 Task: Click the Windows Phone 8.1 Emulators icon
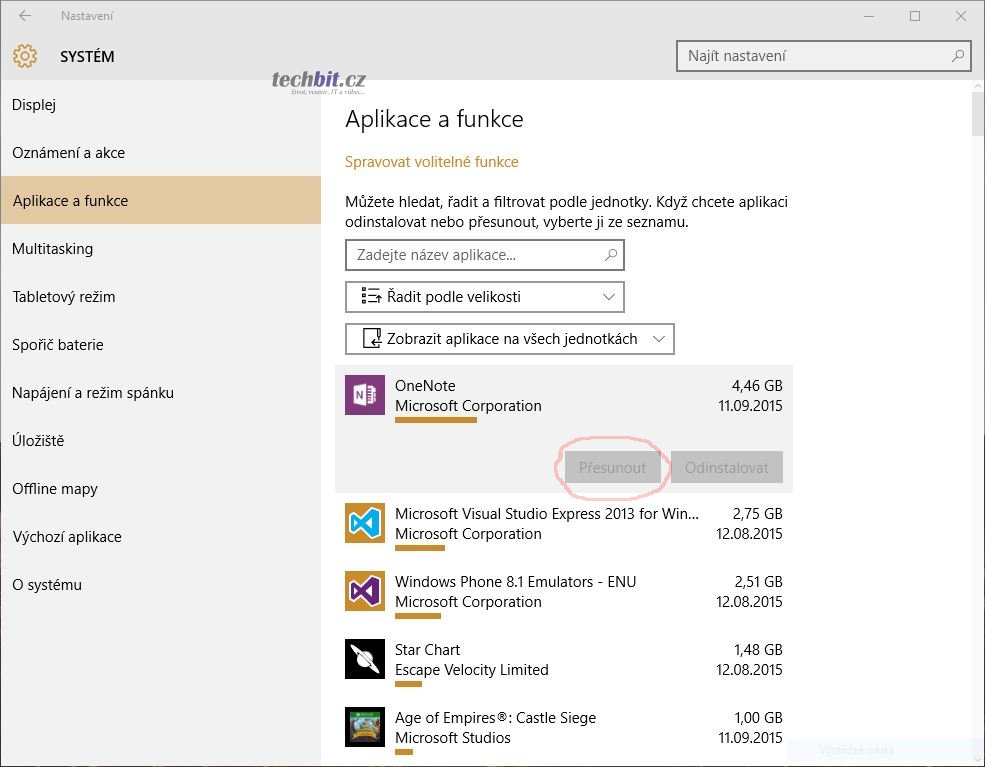point(364,591)
